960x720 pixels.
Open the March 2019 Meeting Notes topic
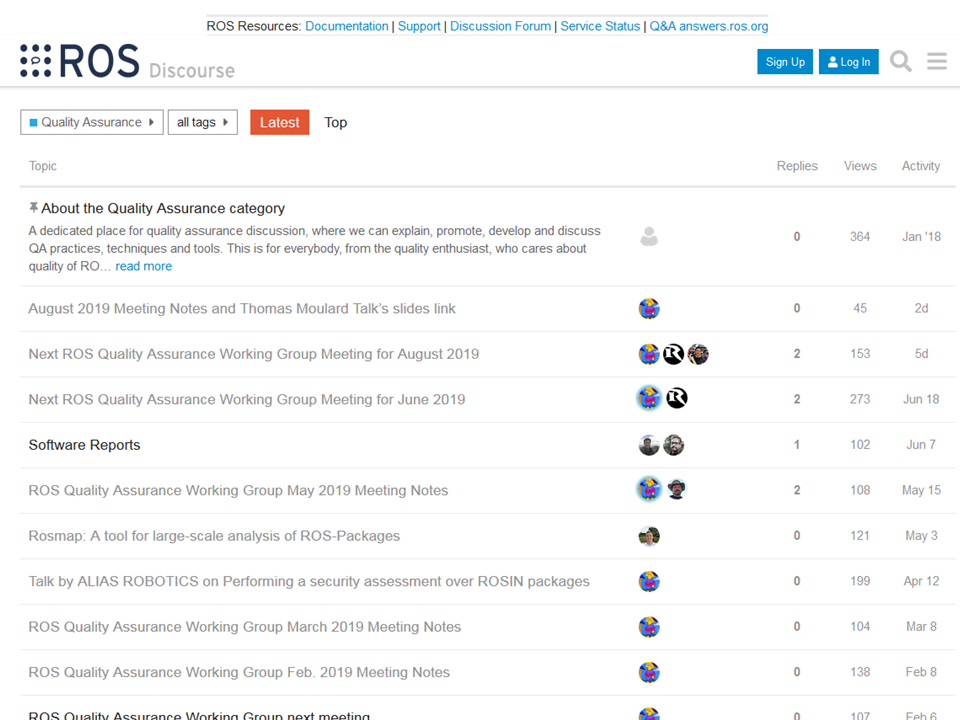(245, 627)
